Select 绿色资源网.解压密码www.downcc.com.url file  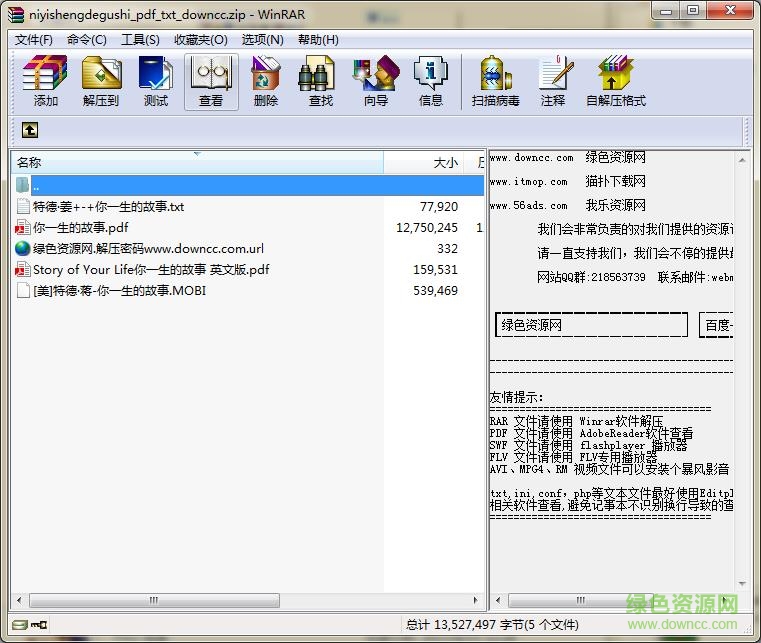point(148,248)
